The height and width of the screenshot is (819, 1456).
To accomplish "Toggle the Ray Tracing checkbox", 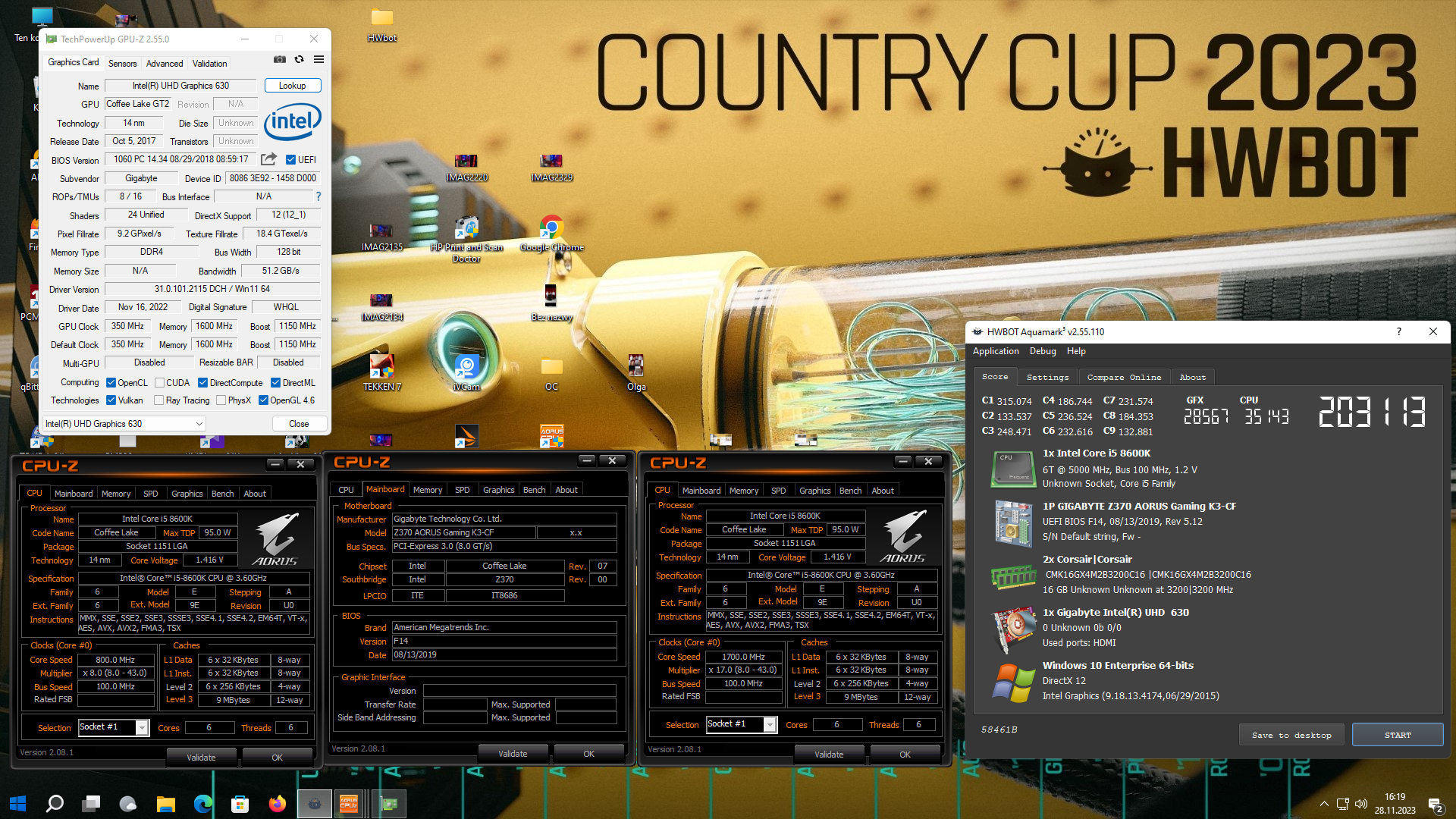I will [158, 400].
